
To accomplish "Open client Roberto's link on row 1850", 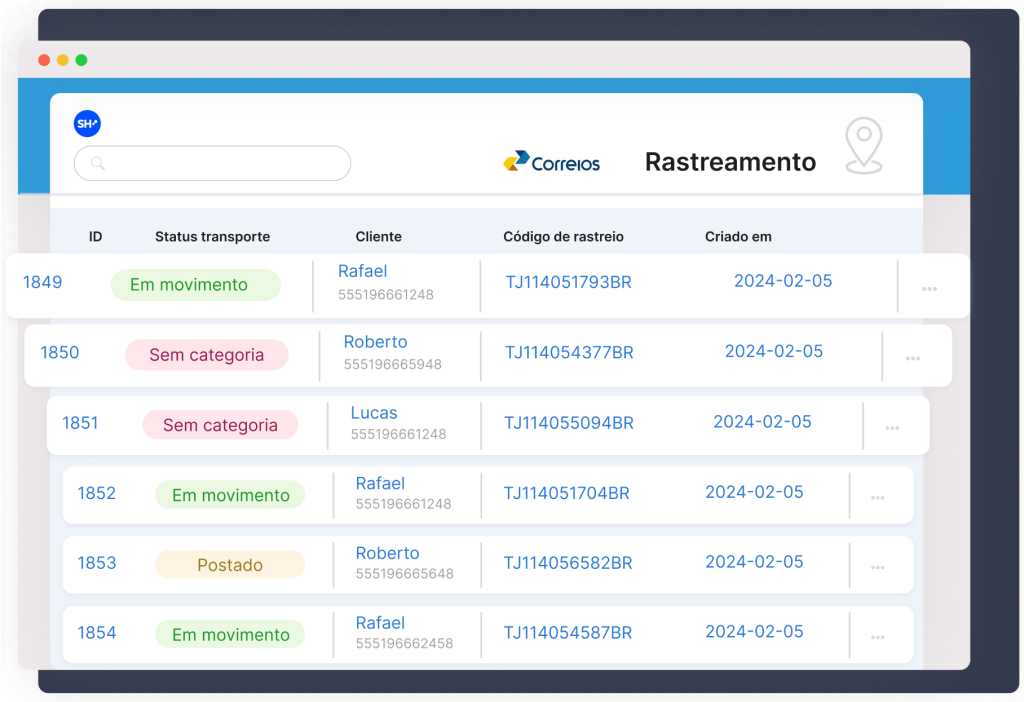I will [x=375, y=341].
